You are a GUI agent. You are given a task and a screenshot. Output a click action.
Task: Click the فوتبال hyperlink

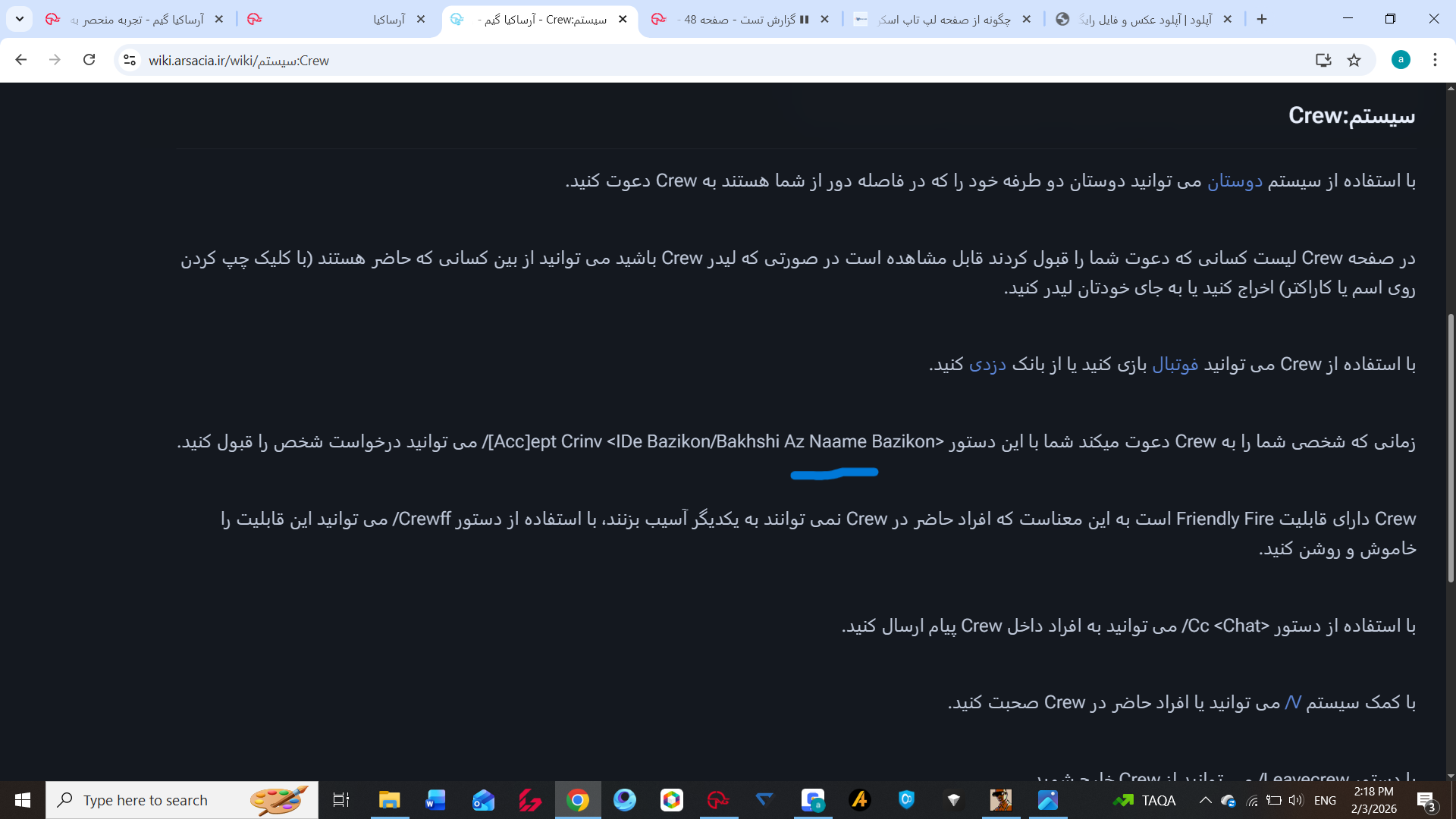pos(1178,364)
